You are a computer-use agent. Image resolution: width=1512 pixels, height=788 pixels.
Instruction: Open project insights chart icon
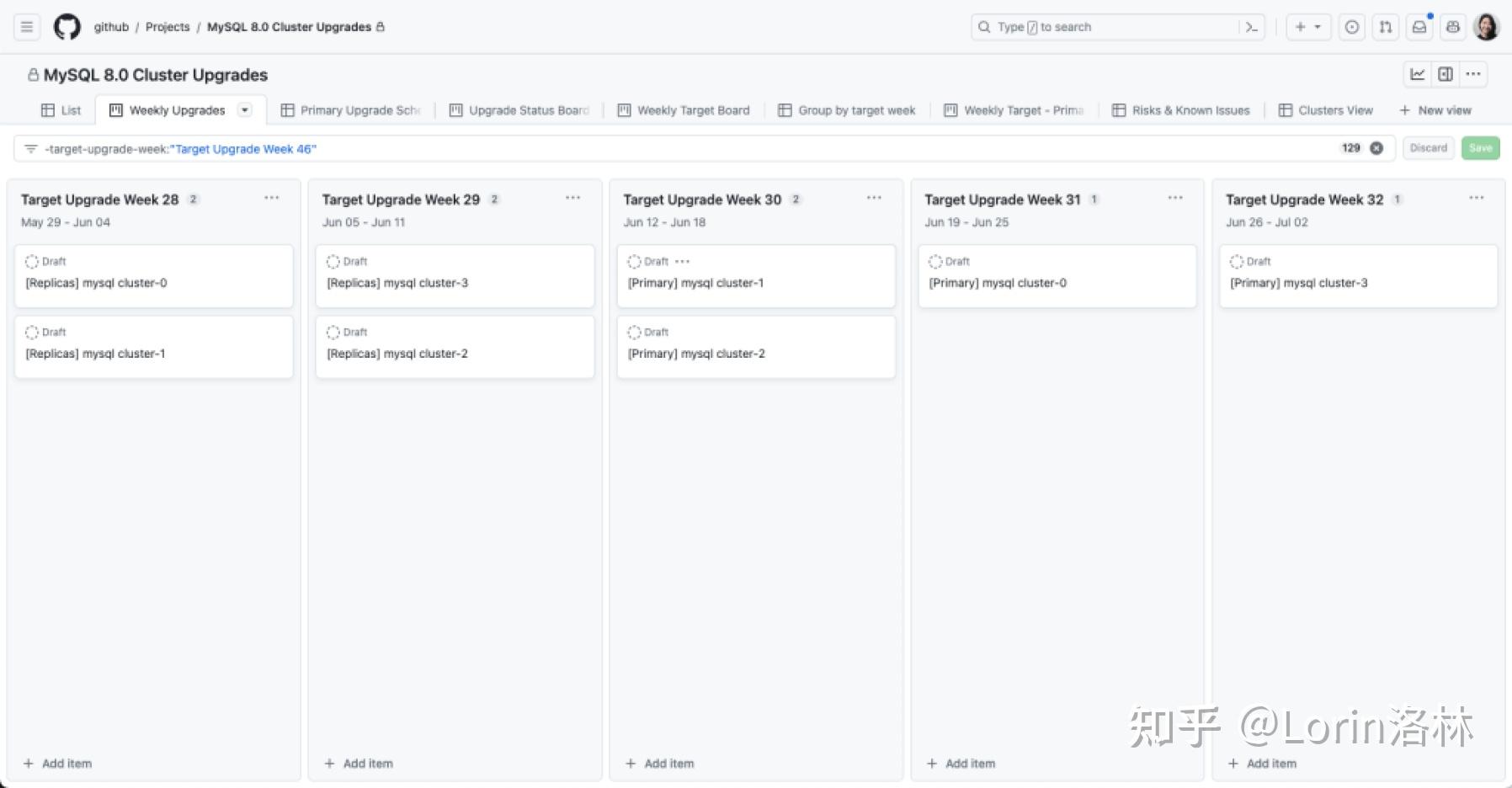point(1418,74)
